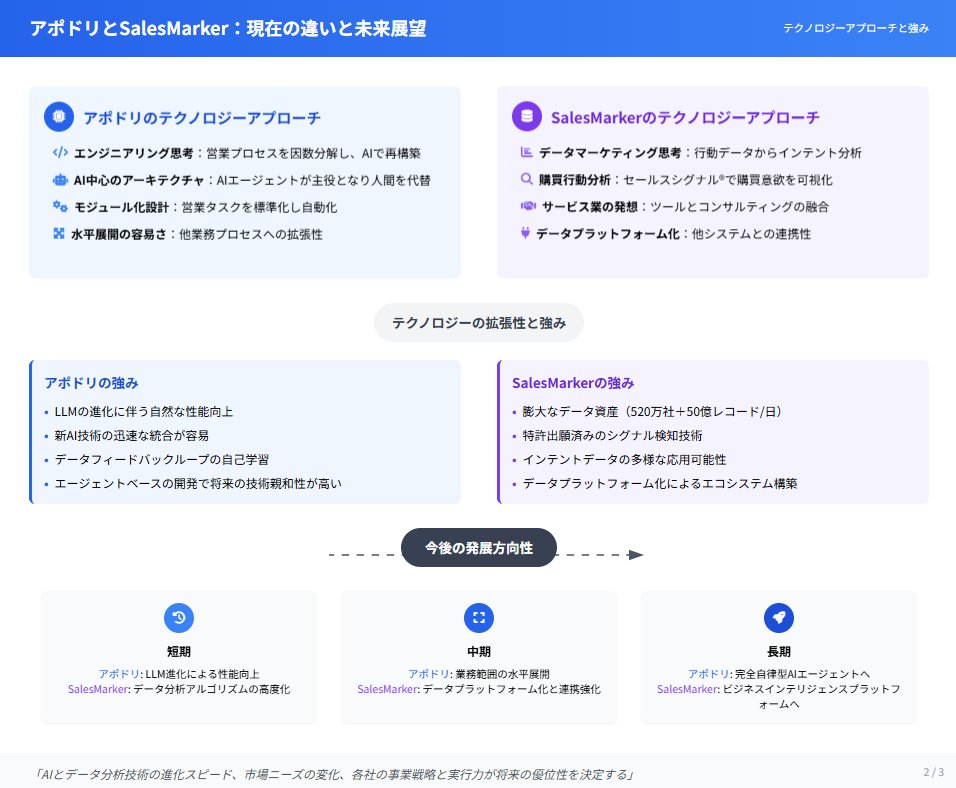Click the text SalesMarker: データ分析アルゴリズムの高度化
The image size is (956, 788).
(x=179, y=689)
